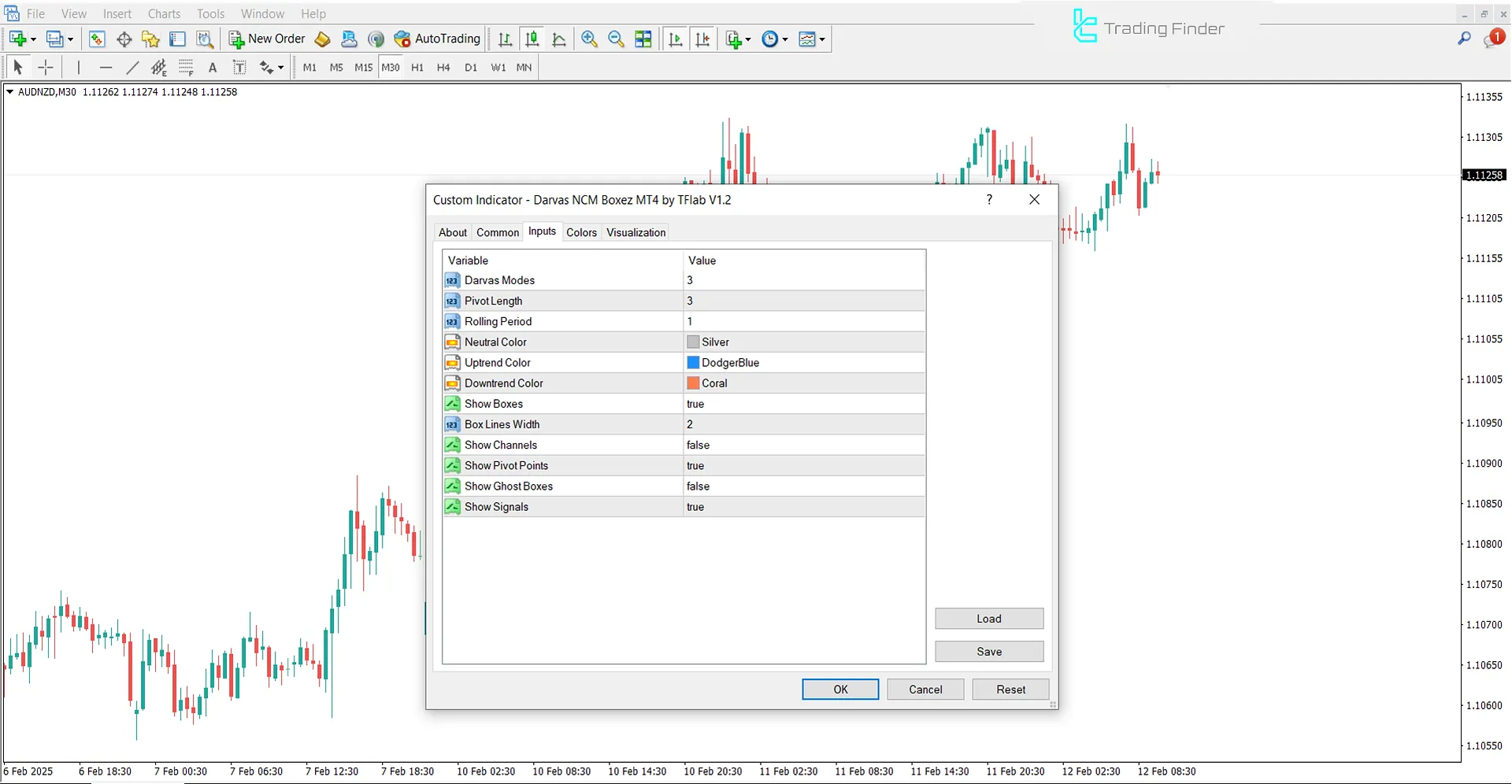This screenshot has height=784, width=1512.
Task: Edit the Pivot Length value
Action: point(802,301)
